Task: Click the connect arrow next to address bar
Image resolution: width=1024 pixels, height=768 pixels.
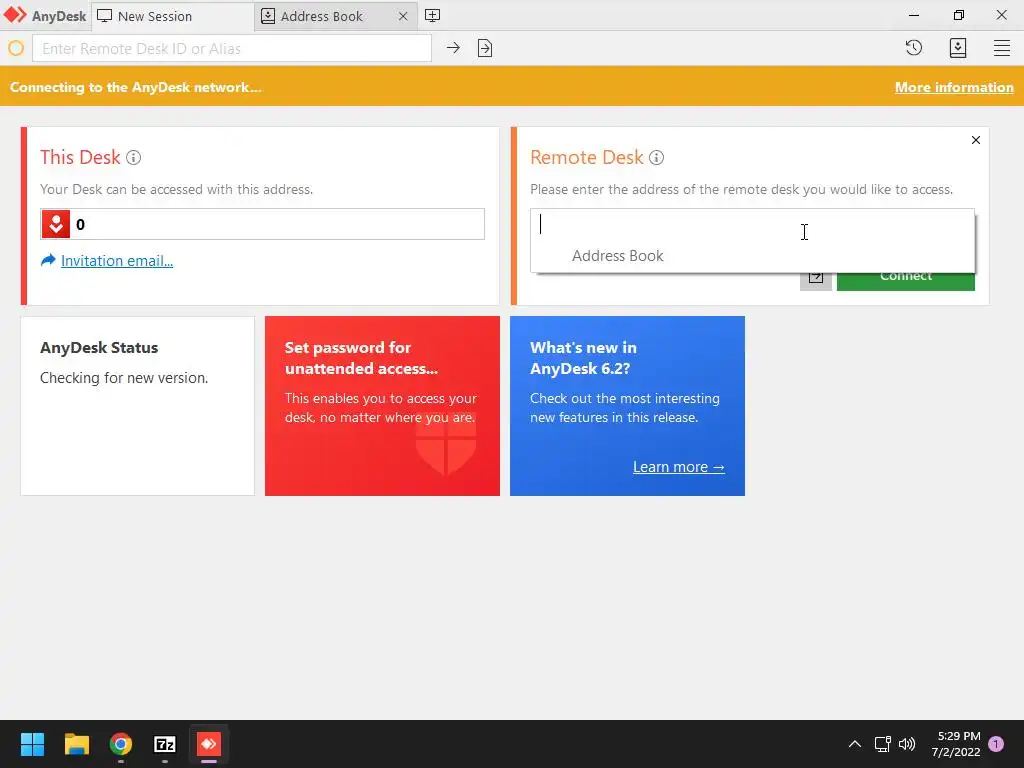Action: [453, 48]
